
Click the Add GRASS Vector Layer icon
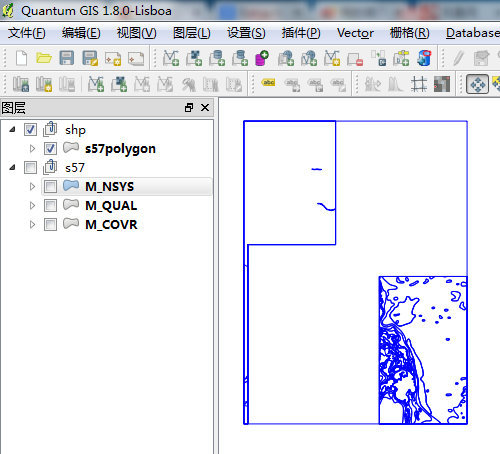coord(96,84)
